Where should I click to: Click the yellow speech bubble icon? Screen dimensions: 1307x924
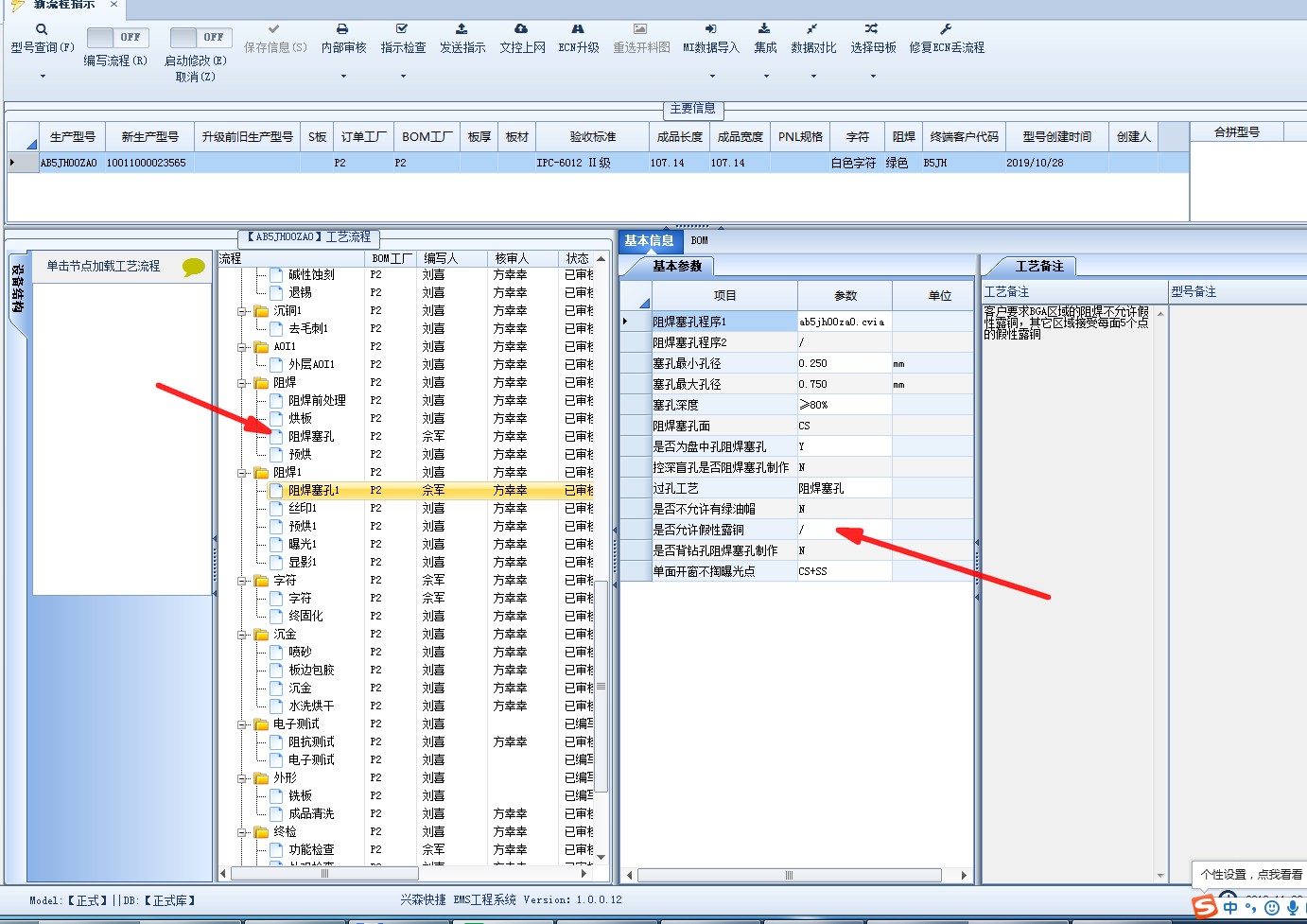tap(194, 267)
